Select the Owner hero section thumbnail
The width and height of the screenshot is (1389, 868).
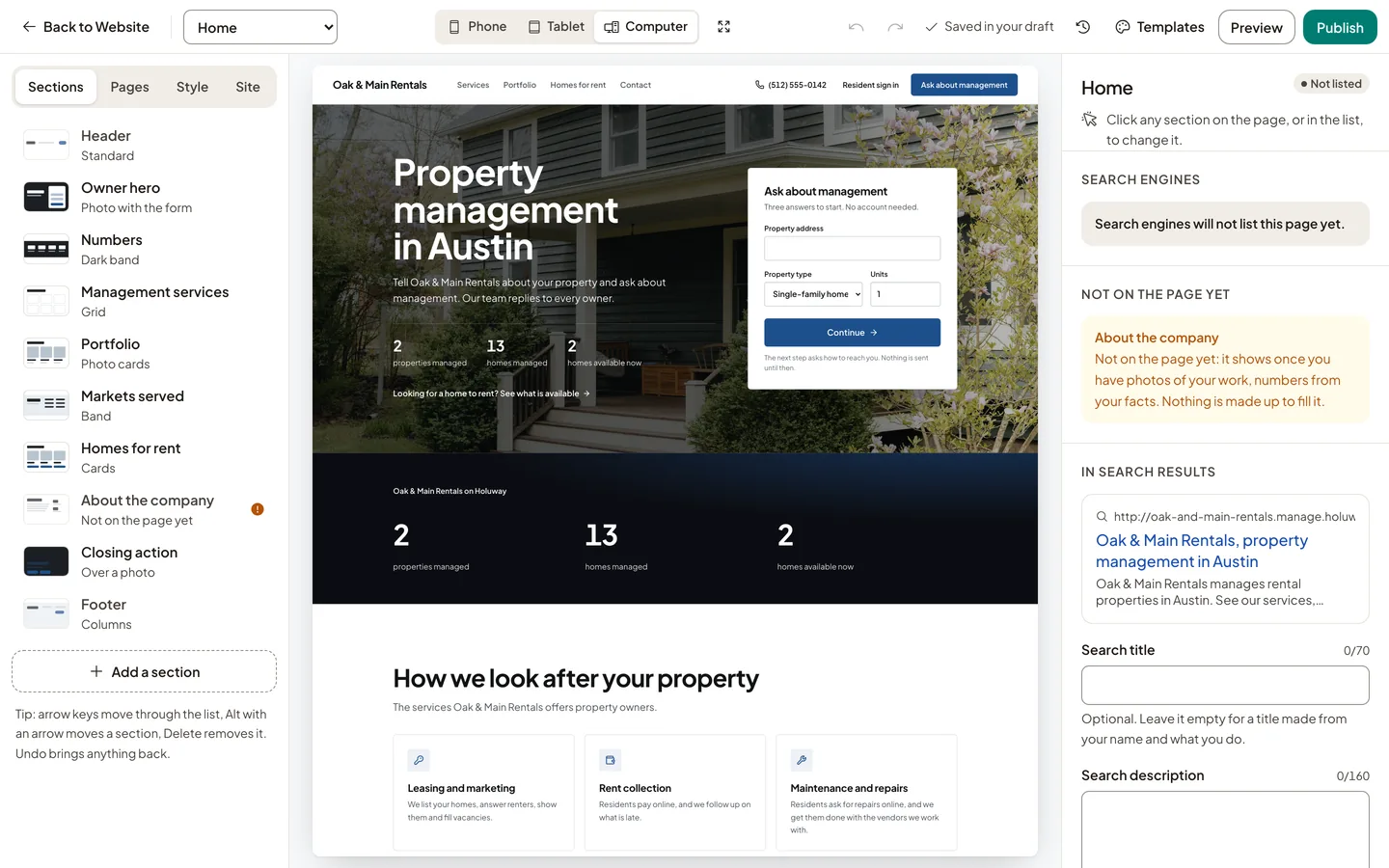pos(46,198)
